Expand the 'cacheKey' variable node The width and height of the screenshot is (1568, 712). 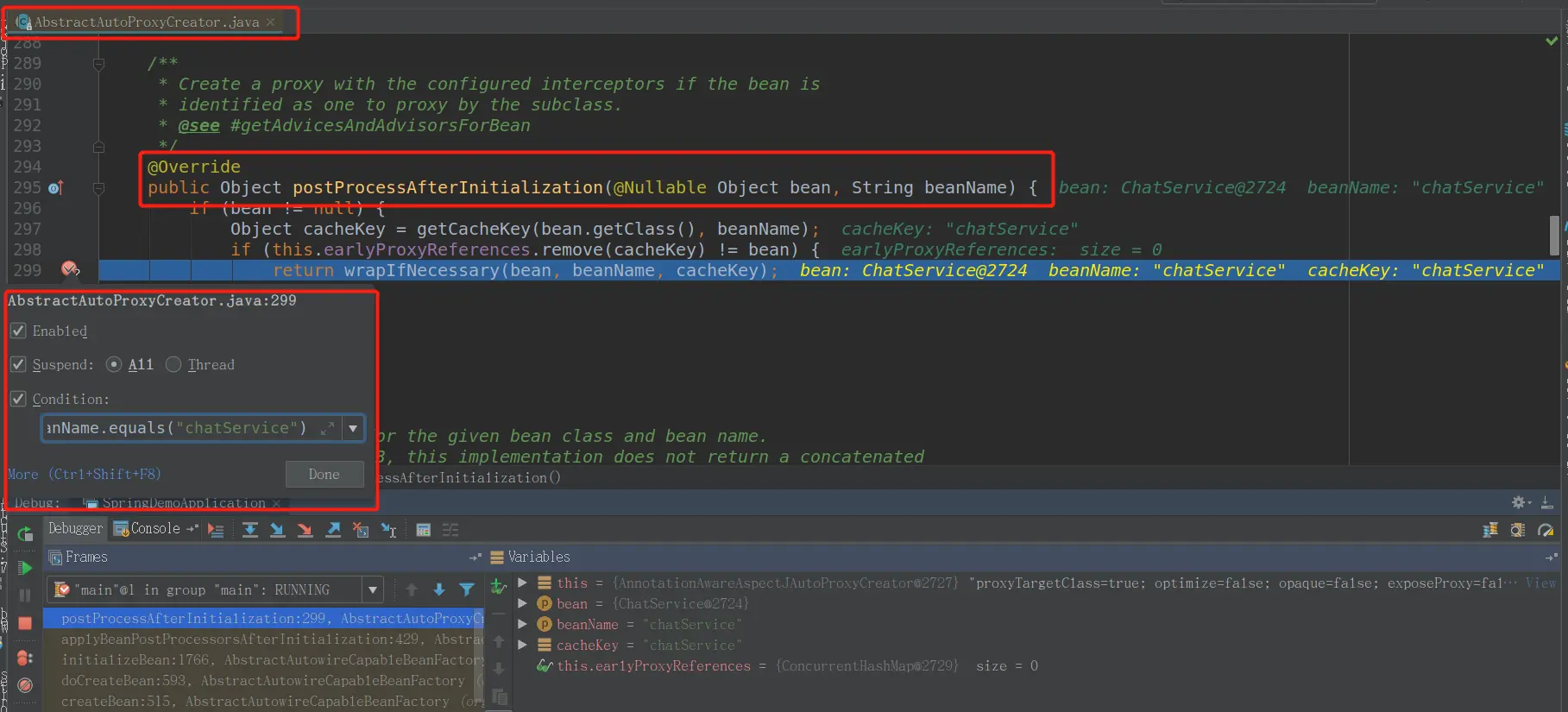(522, 645)
